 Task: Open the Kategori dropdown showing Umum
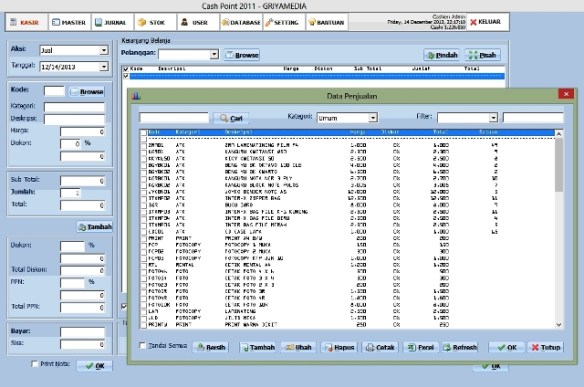coord(373,118)
